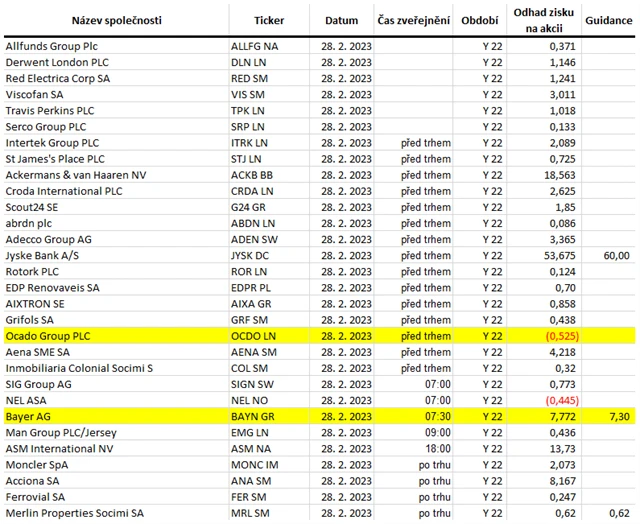
Task: Select the 'Allfunds Group Plc' cell
Action: (51, 46)
